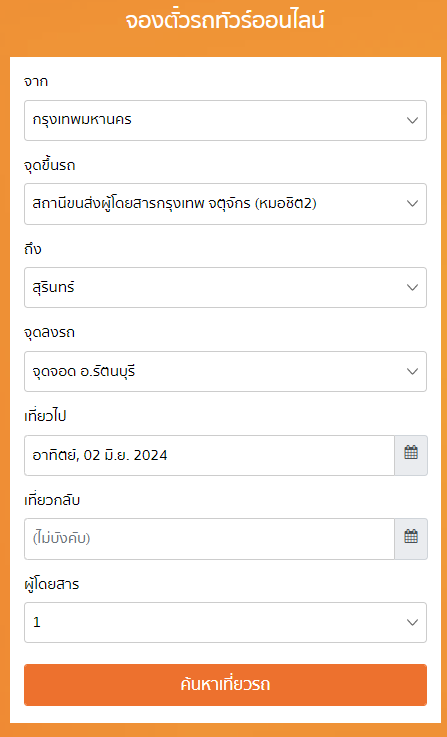Click the จุดขึ้นรถ field label
Viewport: 447px width, 737px height.
pyautogui.click(x=50, y=166)
